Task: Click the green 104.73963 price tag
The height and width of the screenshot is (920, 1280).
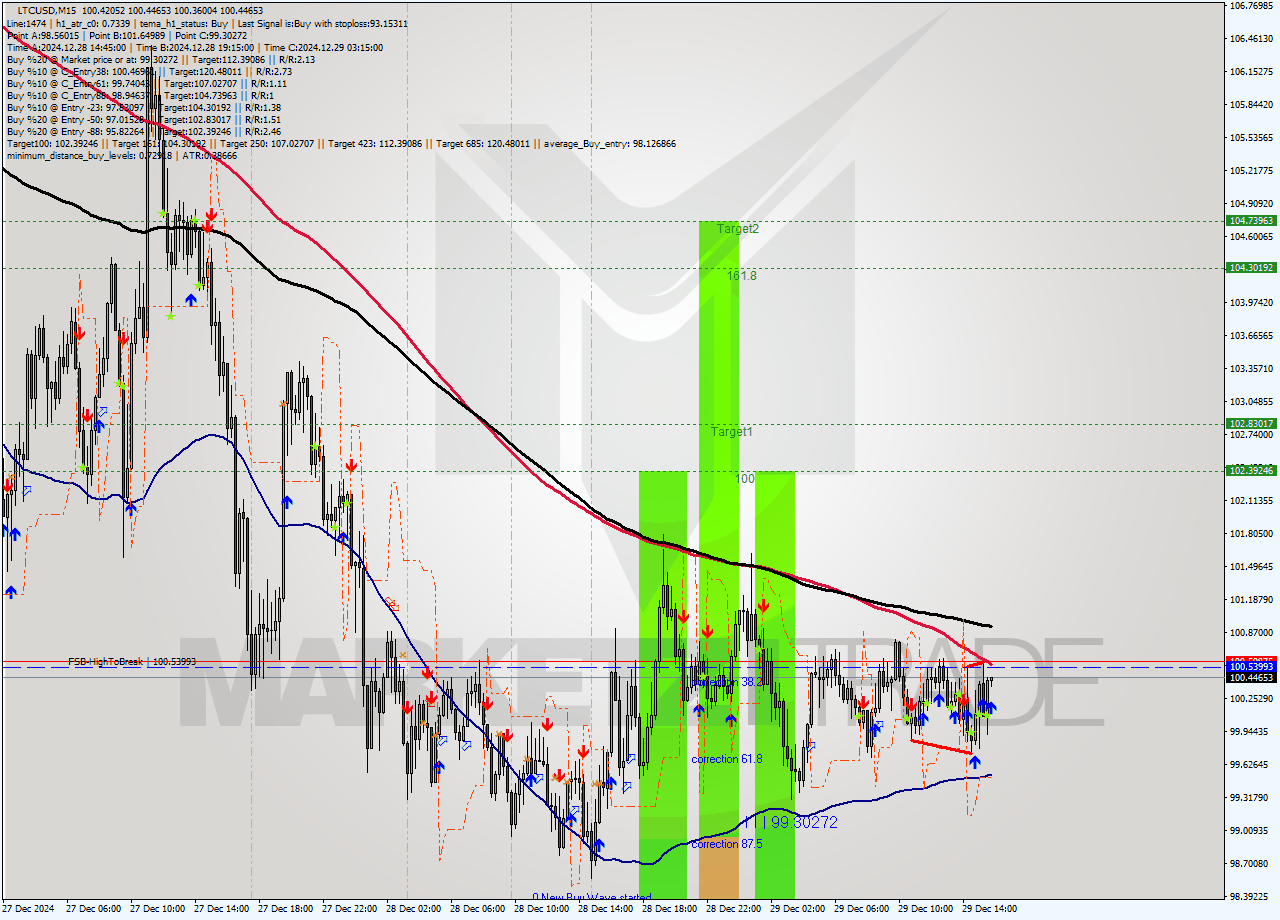Action: 1252,221
